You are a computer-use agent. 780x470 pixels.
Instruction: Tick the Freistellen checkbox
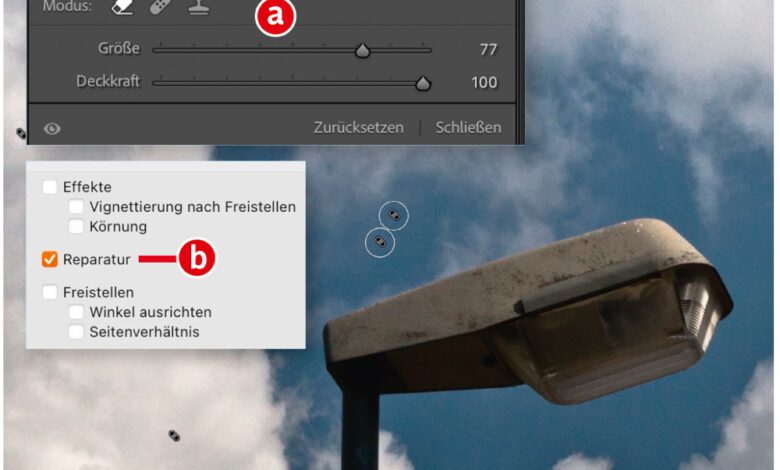pos(50,293)
